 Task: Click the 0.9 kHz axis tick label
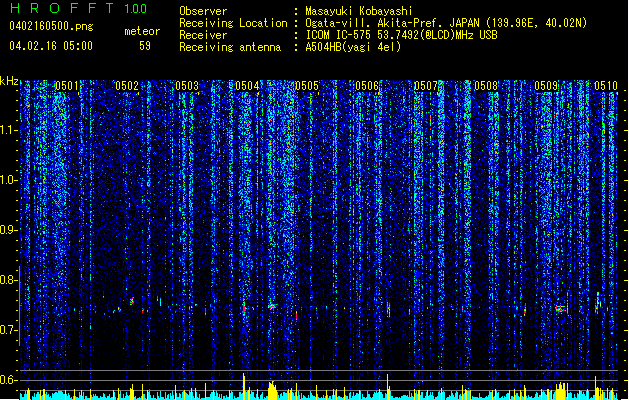click(x=9, y=230)
